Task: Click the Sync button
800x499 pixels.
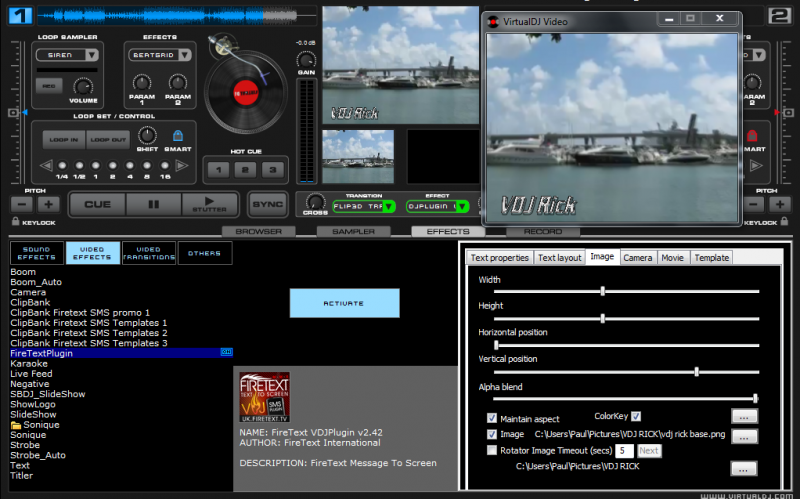Action: tap(267, 204)
